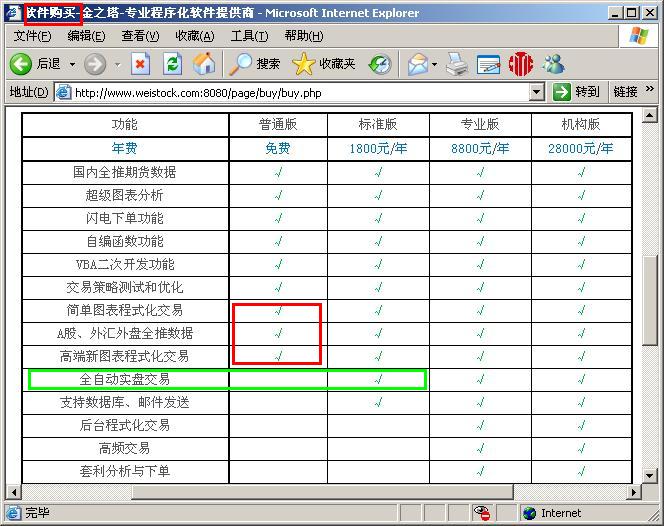Click the 交易策略测试和优化 row label

point(124,288)
